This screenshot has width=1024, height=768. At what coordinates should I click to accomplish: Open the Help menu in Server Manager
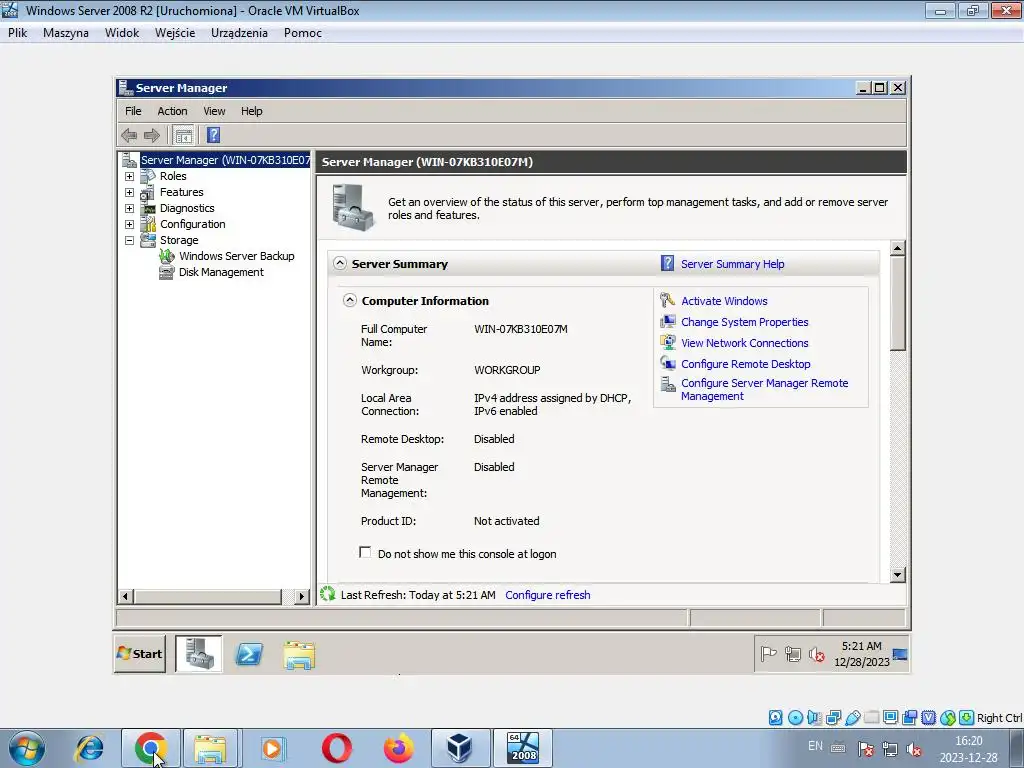251,111
